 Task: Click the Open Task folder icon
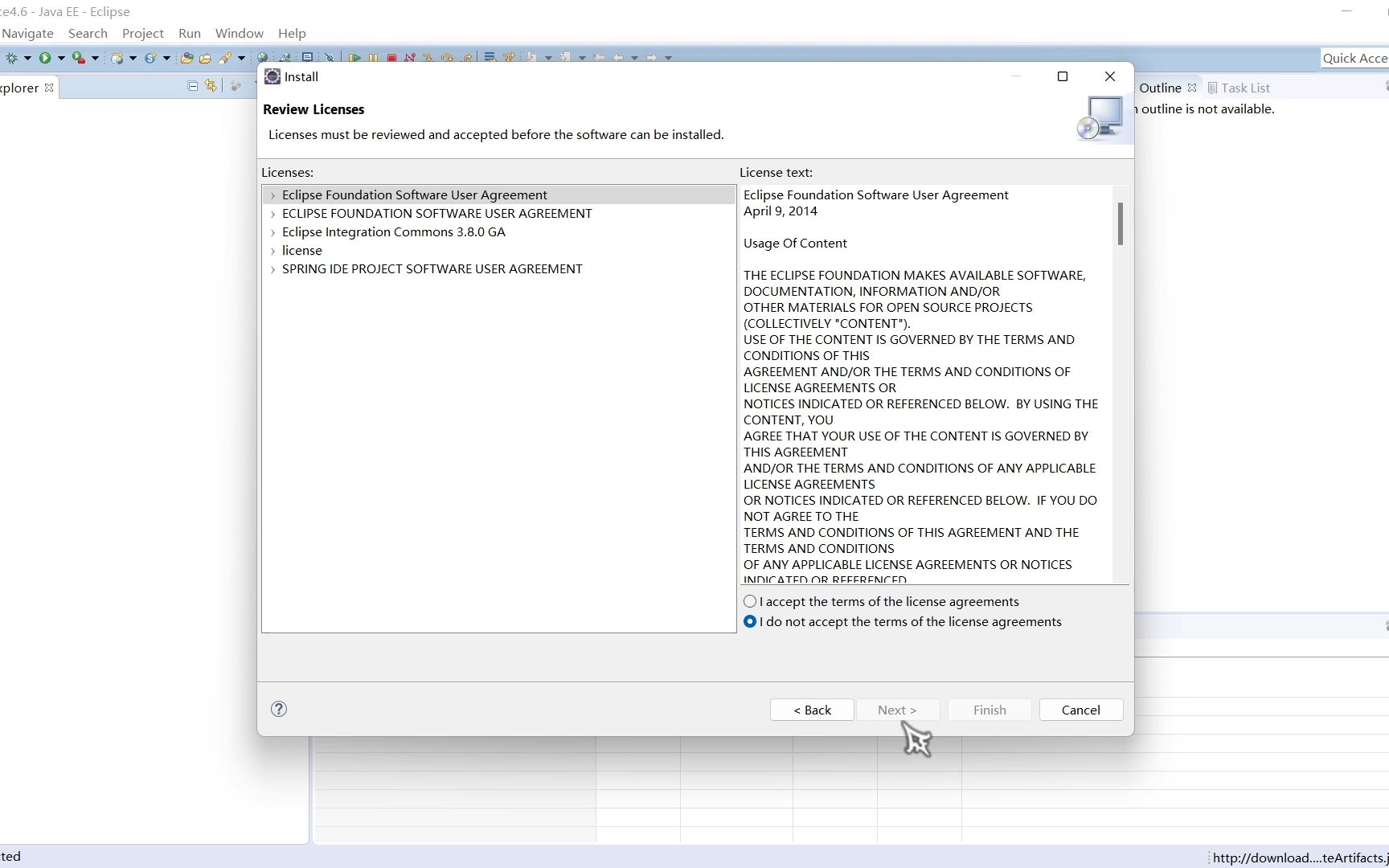(x=205, y=58)
